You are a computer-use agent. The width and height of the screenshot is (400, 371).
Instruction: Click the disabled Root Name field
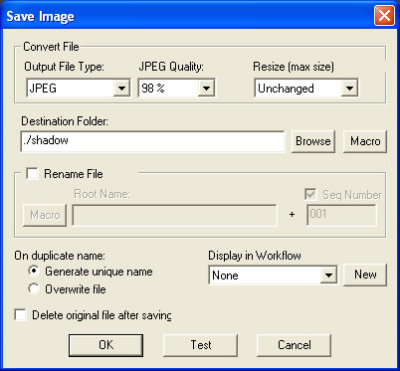[175, 215]
